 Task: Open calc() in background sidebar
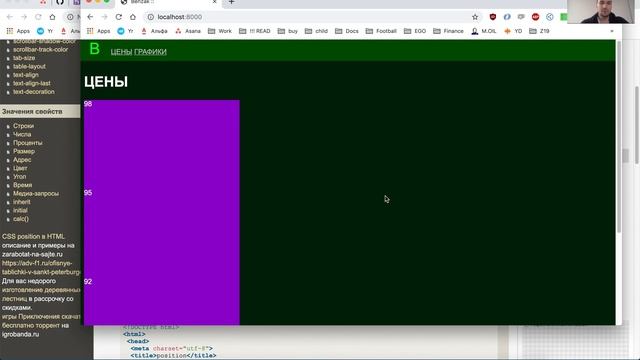pyautogui.click(x=21, y=219)
